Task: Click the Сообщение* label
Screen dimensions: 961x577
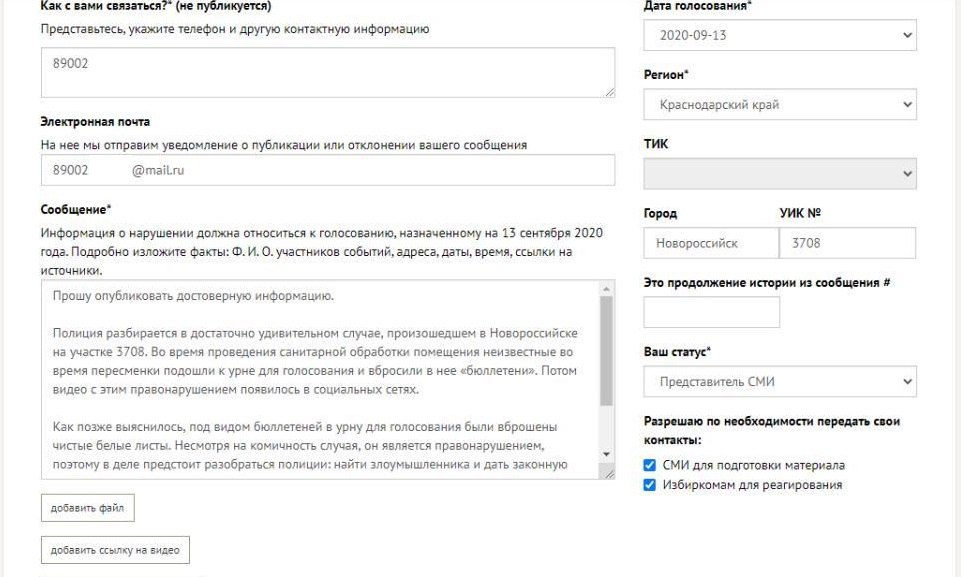Action: click(76, 209)
